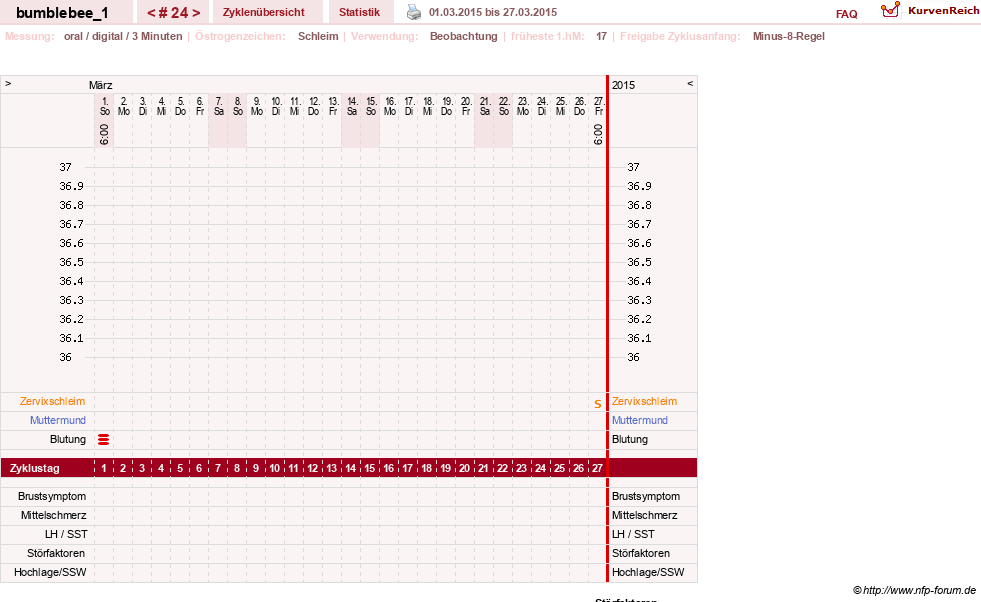Screen dimensions: 981x602
Task: Click the left LH / SST row label
Action: 66,534
